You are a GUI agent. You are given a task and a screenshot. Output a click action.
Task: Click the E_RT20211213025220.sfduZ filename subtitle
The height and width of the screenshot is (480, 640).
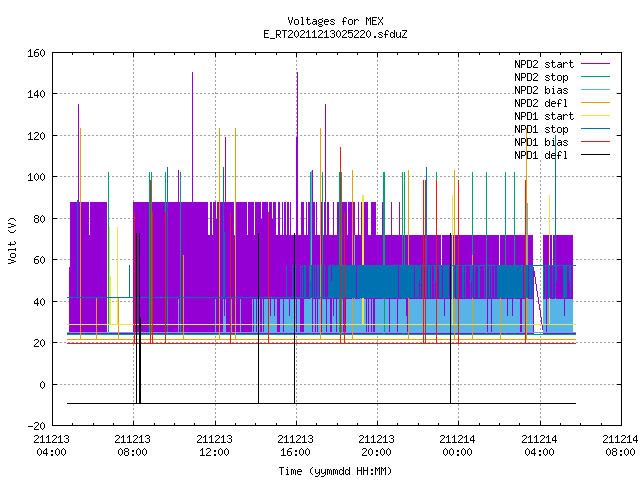(x=335, y=34)
